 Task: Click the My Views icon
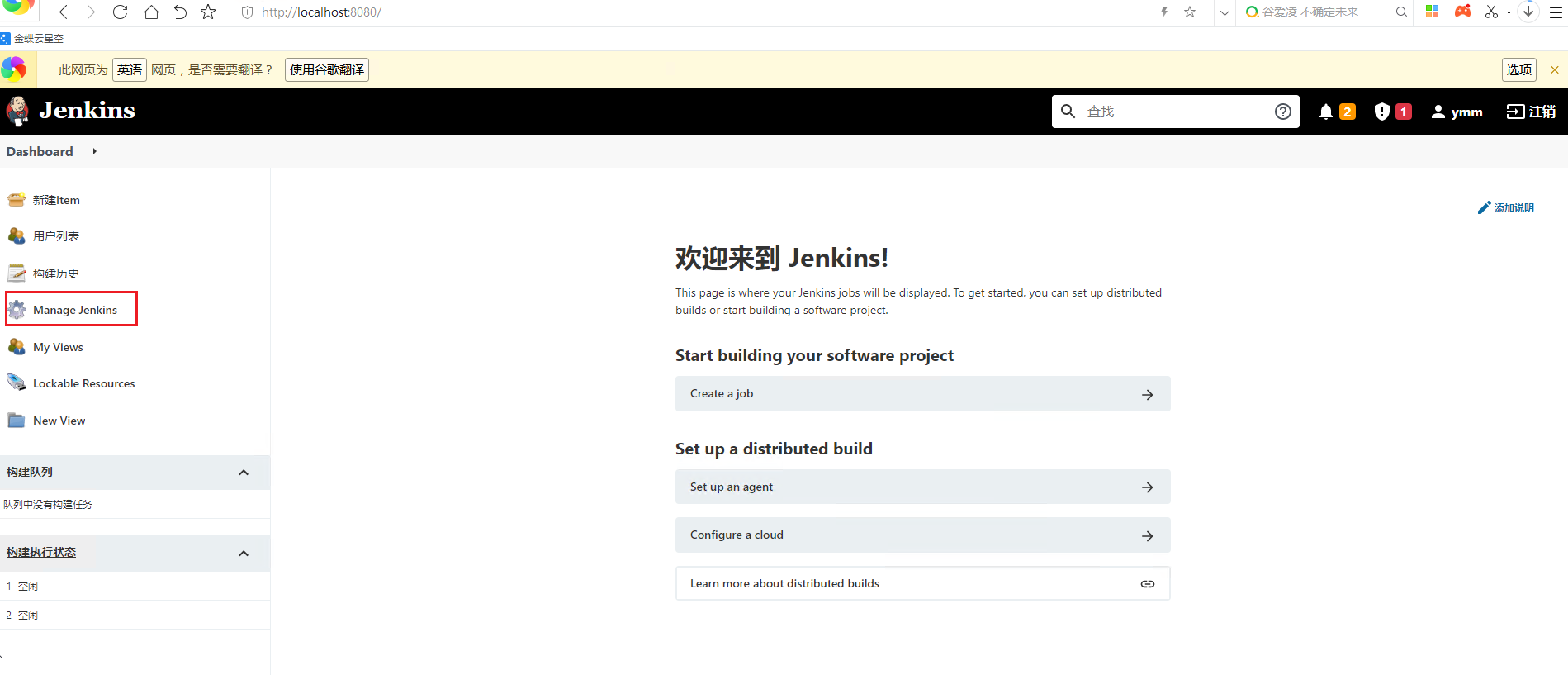tap(17, 346)
